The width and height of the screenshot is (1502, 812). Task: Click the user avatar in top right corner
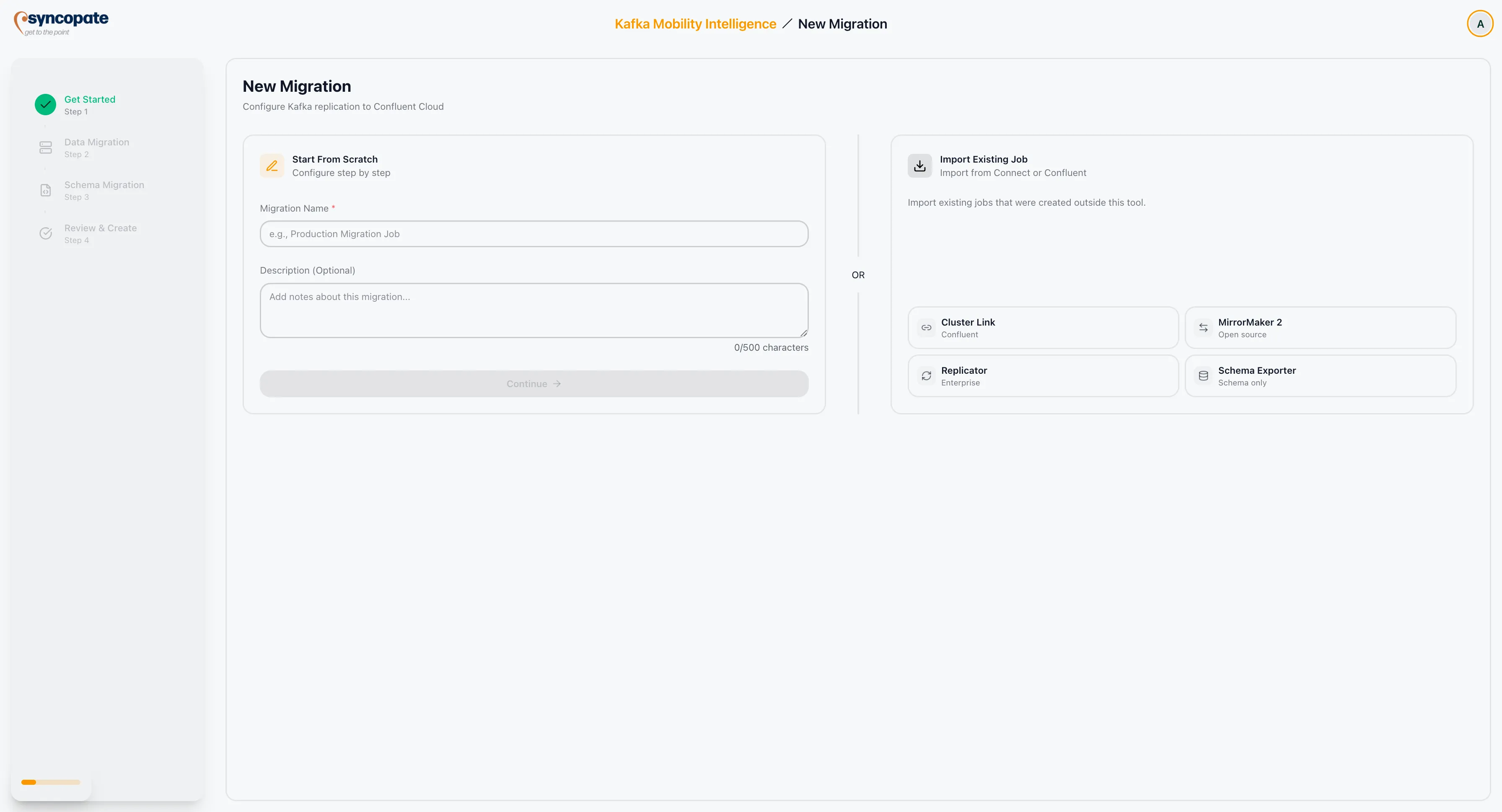point(1480,23)
